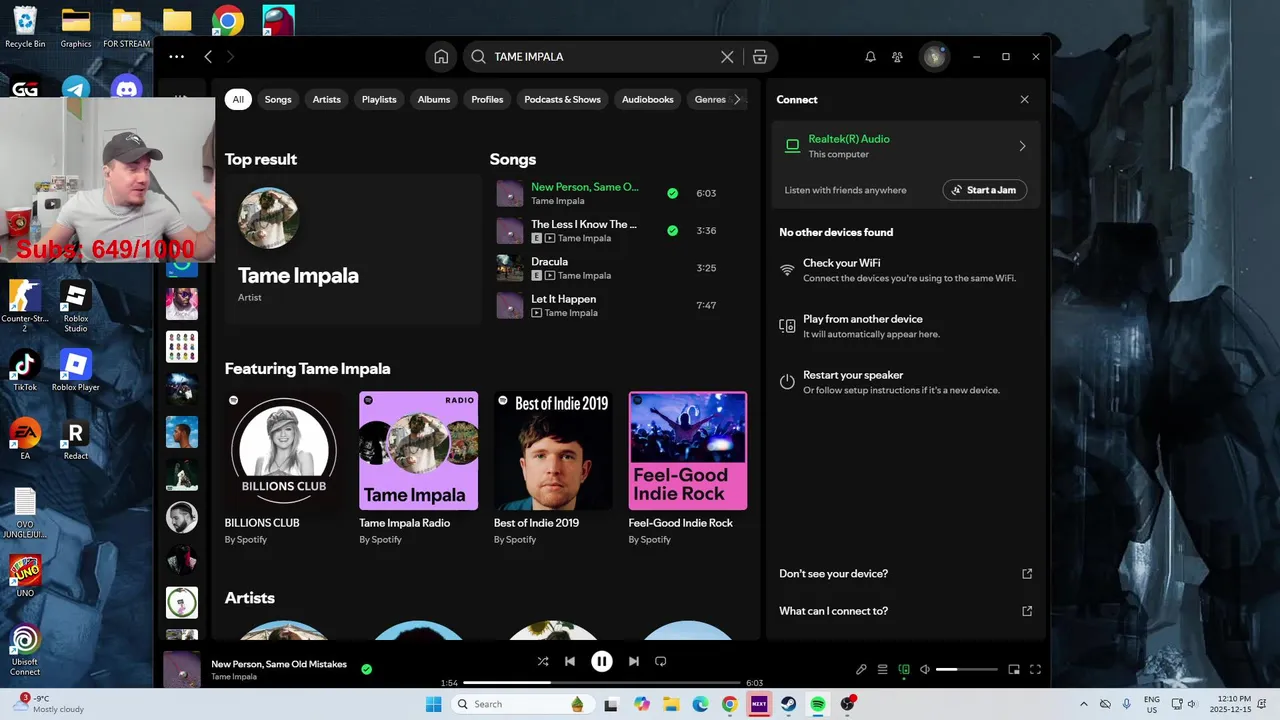The image size is (1280, 720).
Task: Open the TikTok desktop shortcut
Action: 25,370
